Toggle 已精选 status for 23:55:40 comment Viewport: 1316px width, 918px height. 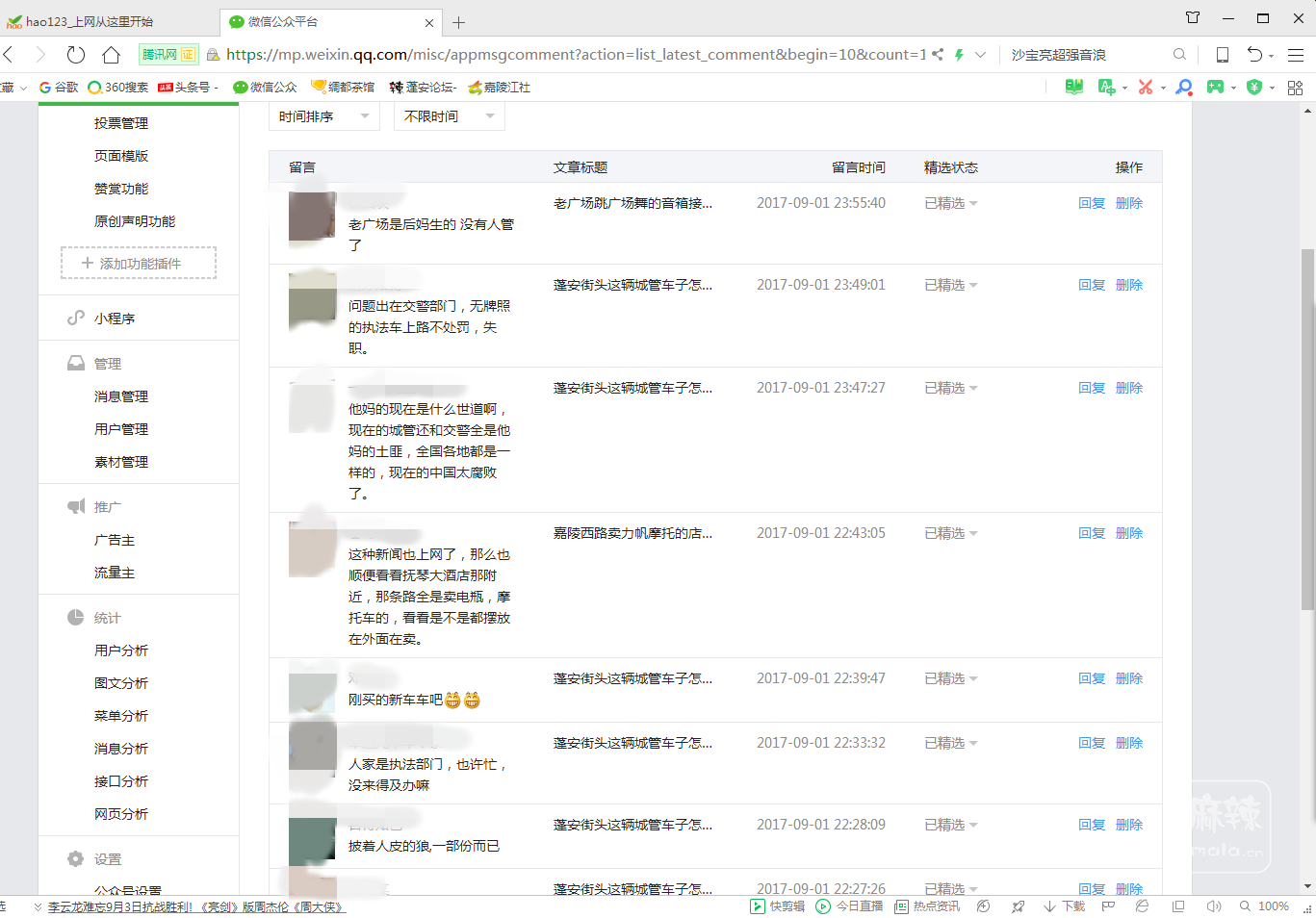click(x=950, y=203)
